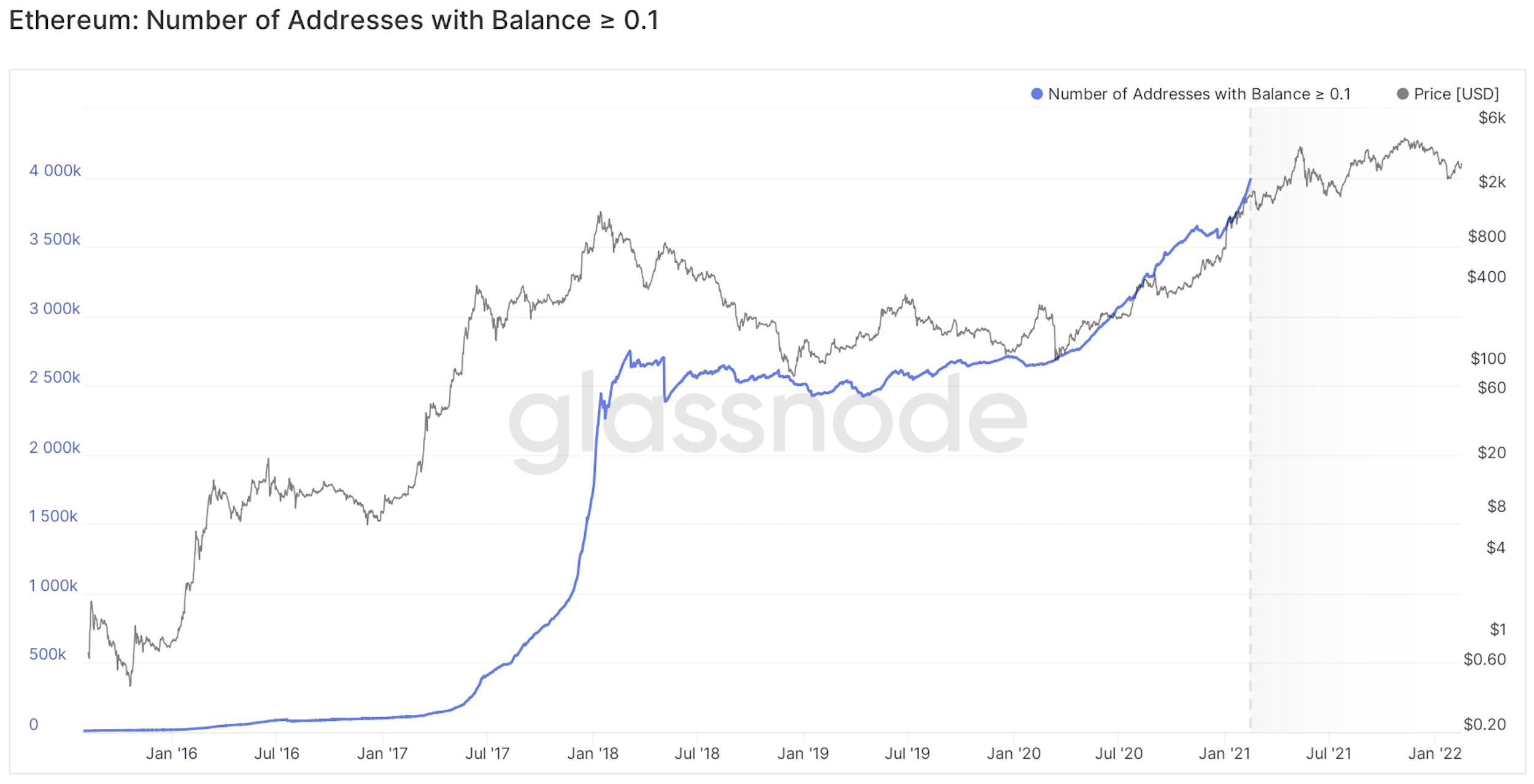
Task: Click the dashed vertical marker line
Action: click(x=1251, y=429)
